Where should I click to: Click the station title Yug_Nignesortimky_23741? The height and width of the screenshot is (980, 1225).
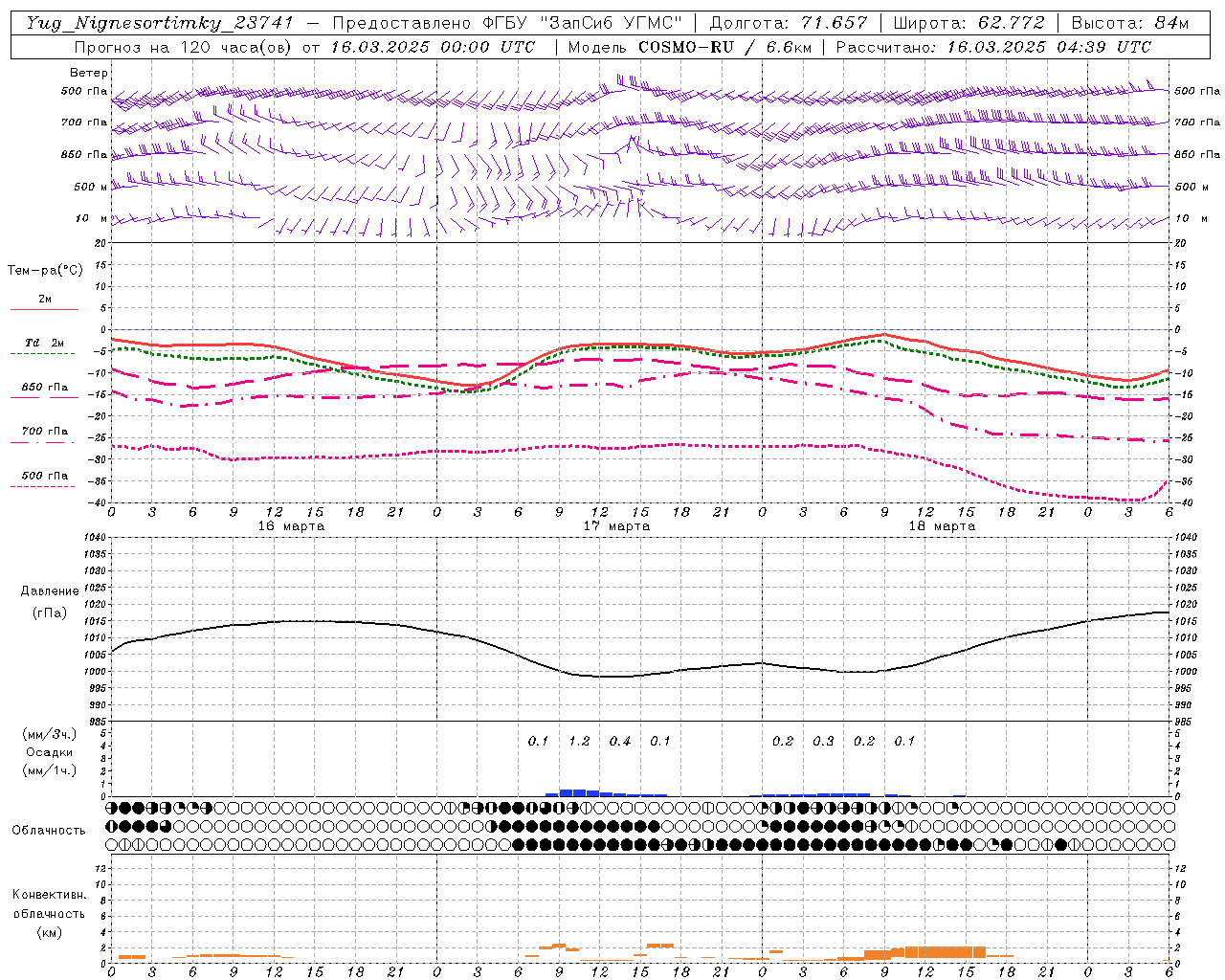[160, 23]
